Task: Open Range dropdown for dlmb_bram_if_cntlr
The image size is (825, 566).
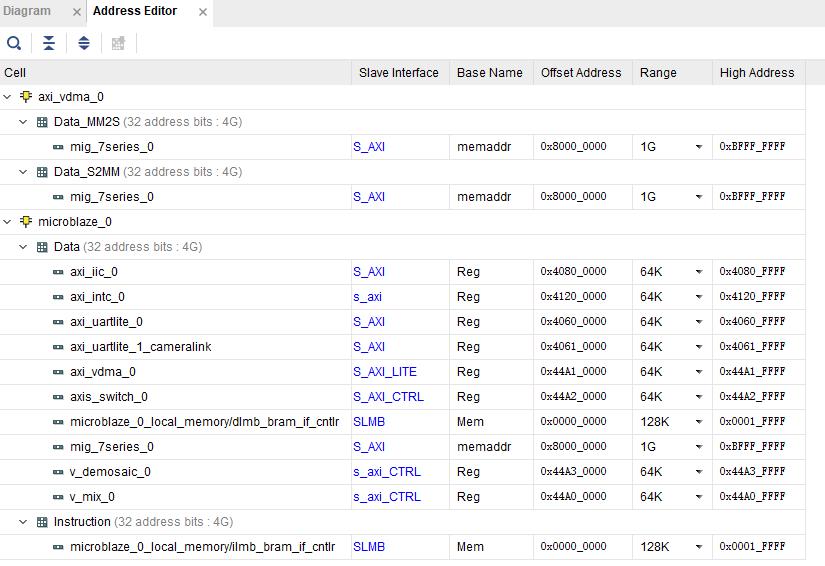Action: tap(699, 422)
